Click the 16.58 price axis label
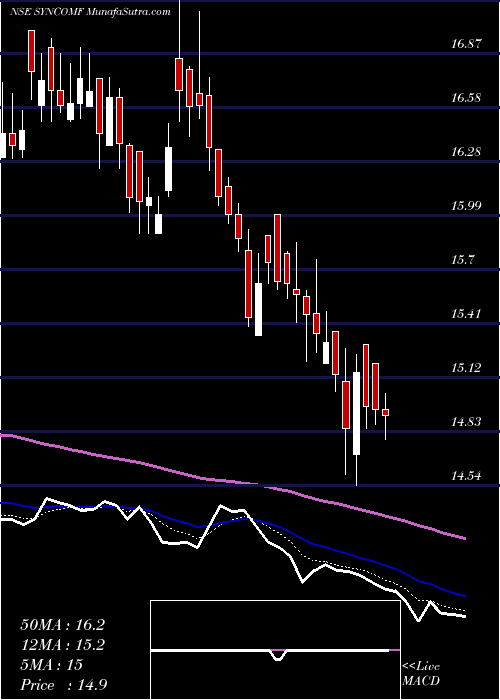Viewport: 500px width, 700px height. pyautogui.click(x=466, y=98)
